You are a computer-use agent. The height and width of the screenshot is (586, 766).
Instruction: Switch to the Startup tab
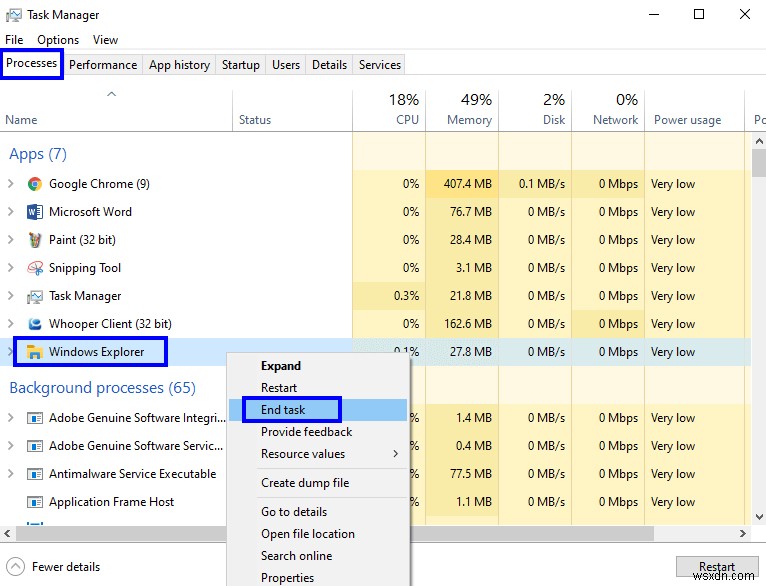click(241, 65)
